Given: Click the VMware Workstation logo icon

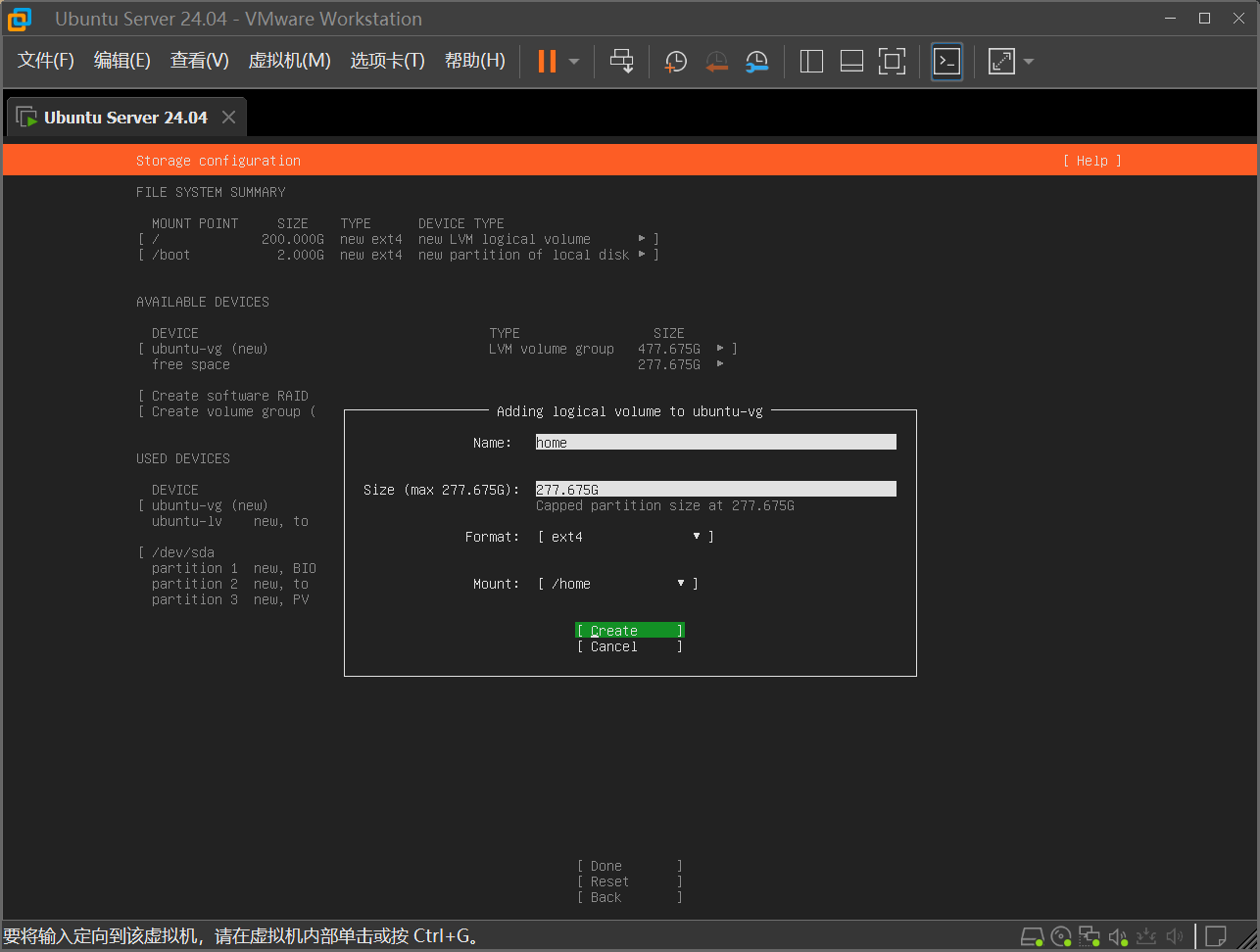Looking at the screenshot, I should pos(19,19).
